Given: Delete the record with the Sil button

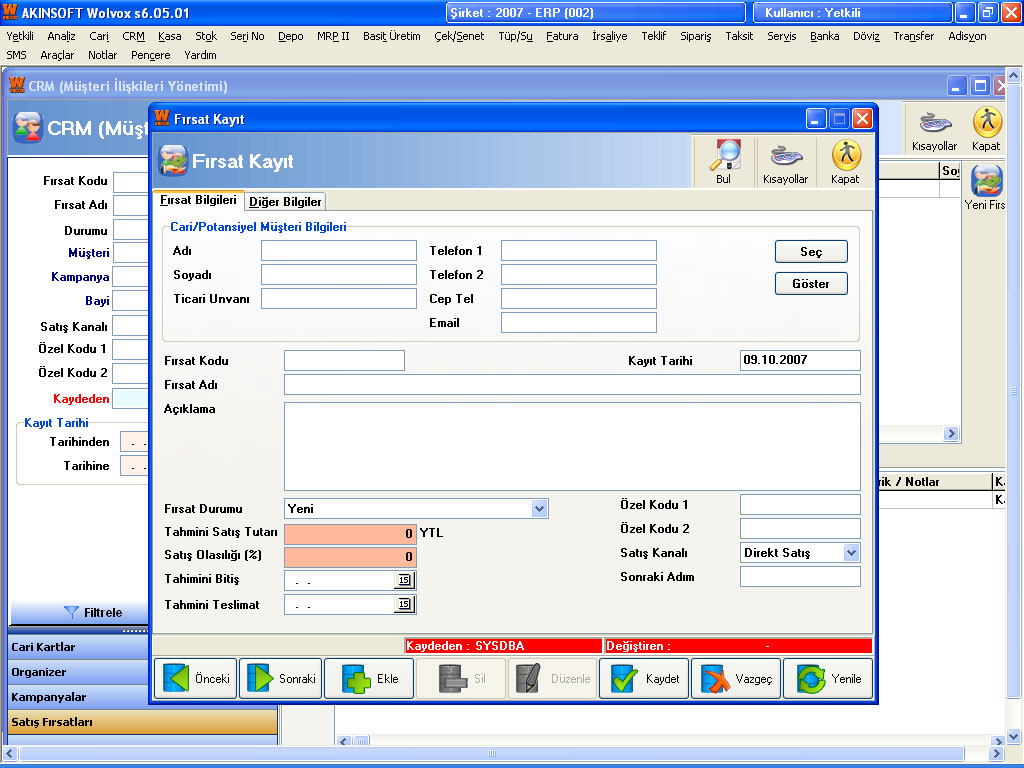Looking at the screenshot, I should point(461,679).
